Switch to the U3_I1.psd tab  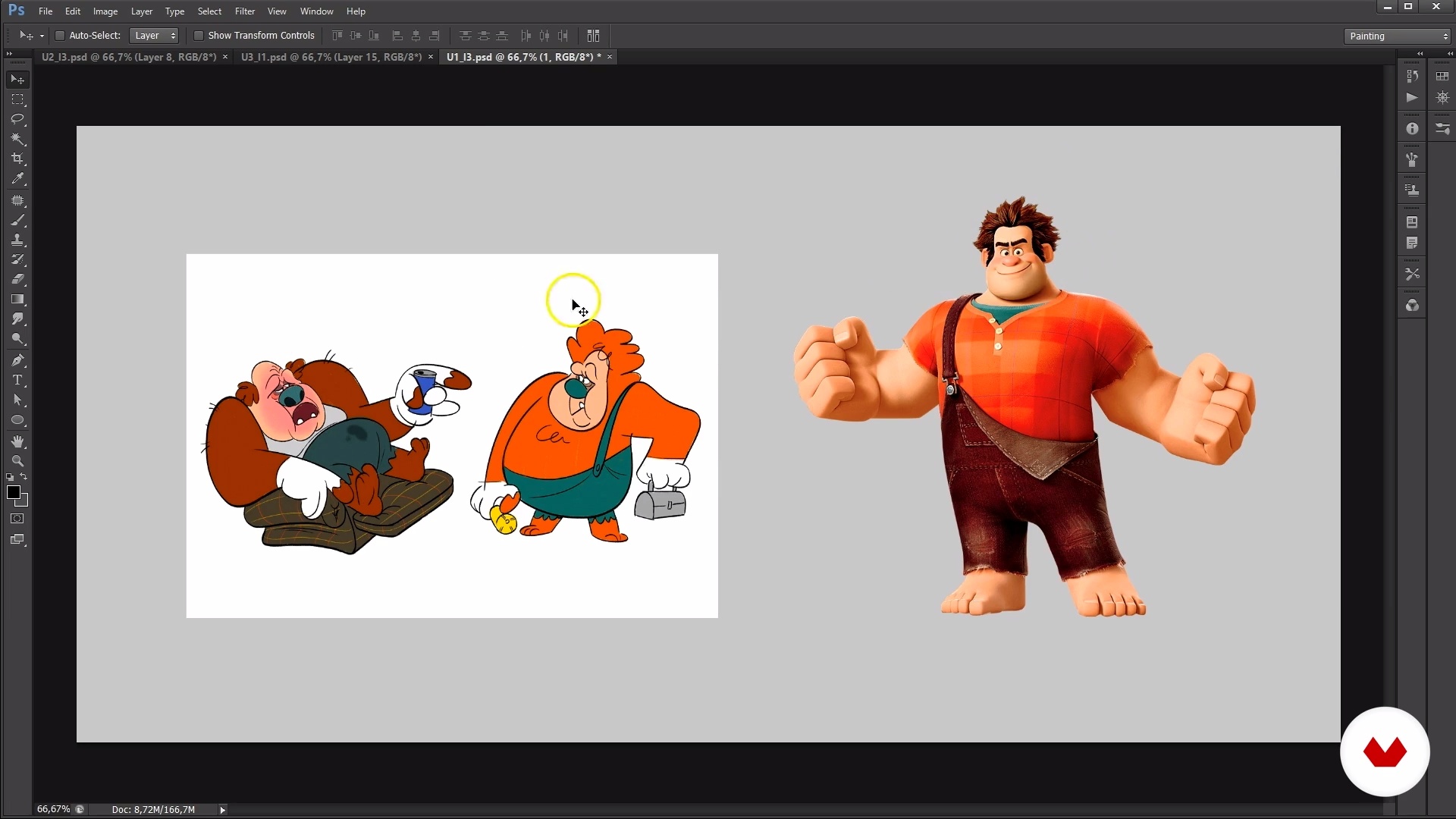(x=331, y=57)
